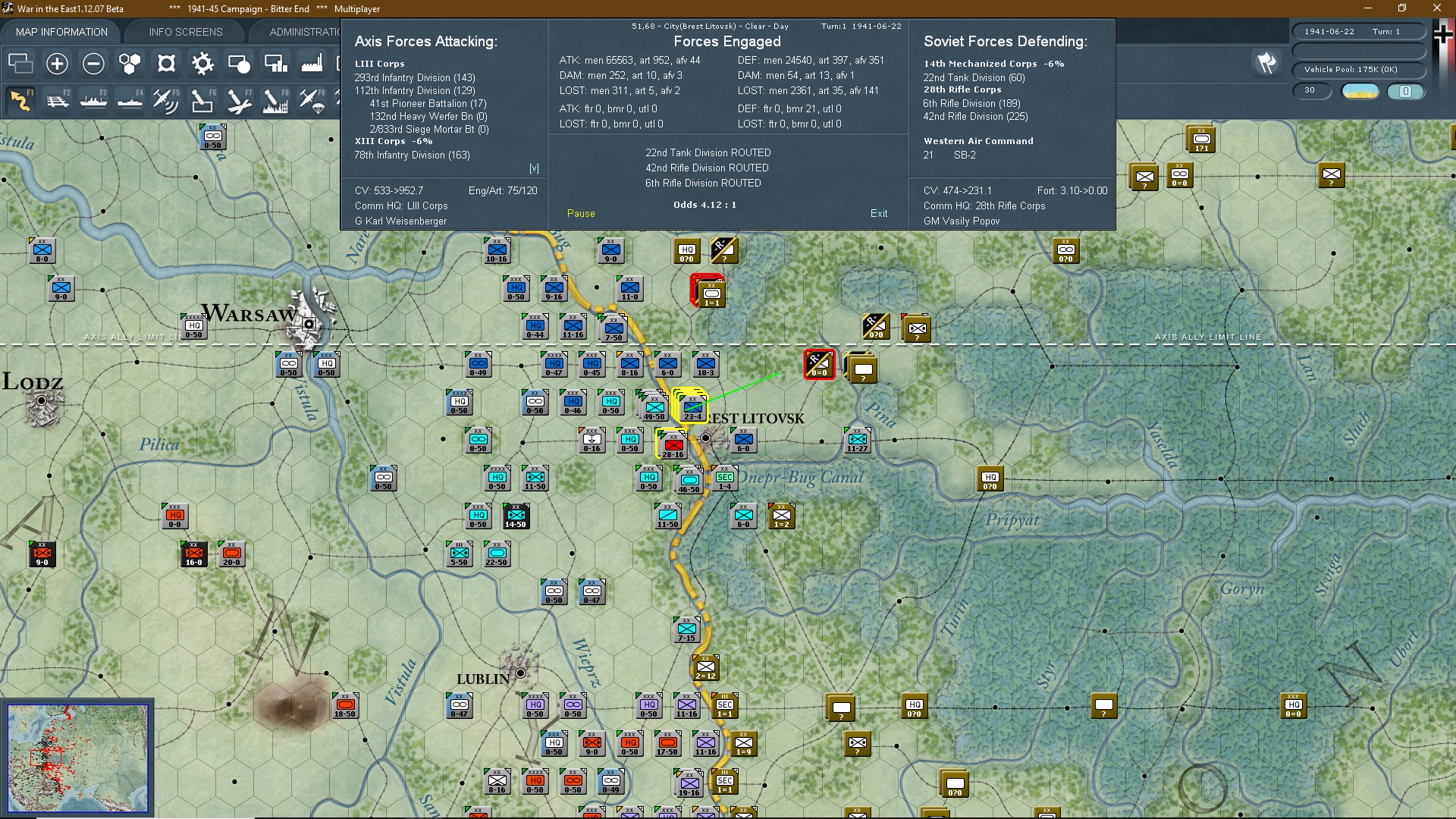Select F9 air transport parachute mode
This screenshot has width=1456, height=819.
tap(312, 100)
